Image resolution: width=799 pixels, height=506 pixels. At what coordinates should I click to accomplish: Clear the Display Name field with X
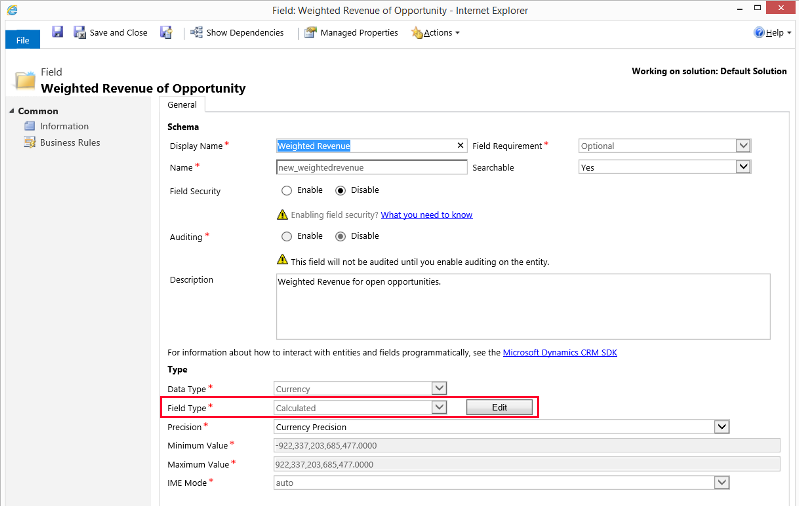pyautogui.click(x=460, y=146)
